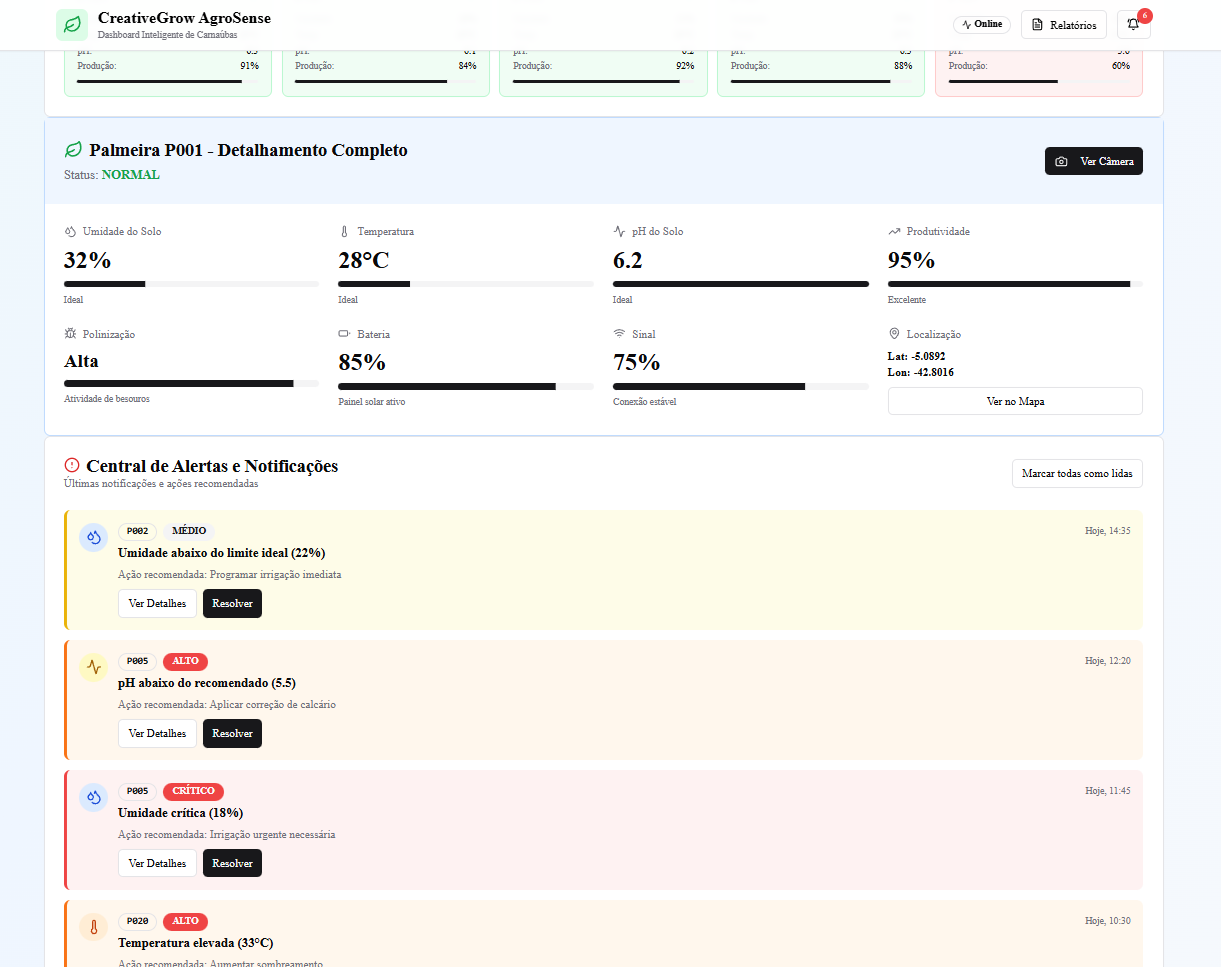
Task: Click the Ver Câmera button
Action: [1093, 161]
